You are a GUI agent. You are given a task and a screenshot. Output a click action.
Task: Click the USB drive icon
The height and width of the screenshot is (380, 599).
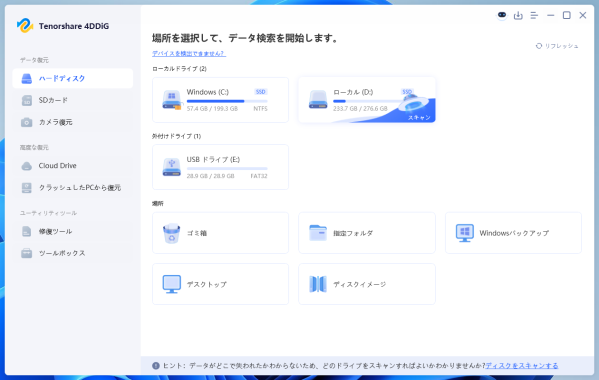click(172, 167)
